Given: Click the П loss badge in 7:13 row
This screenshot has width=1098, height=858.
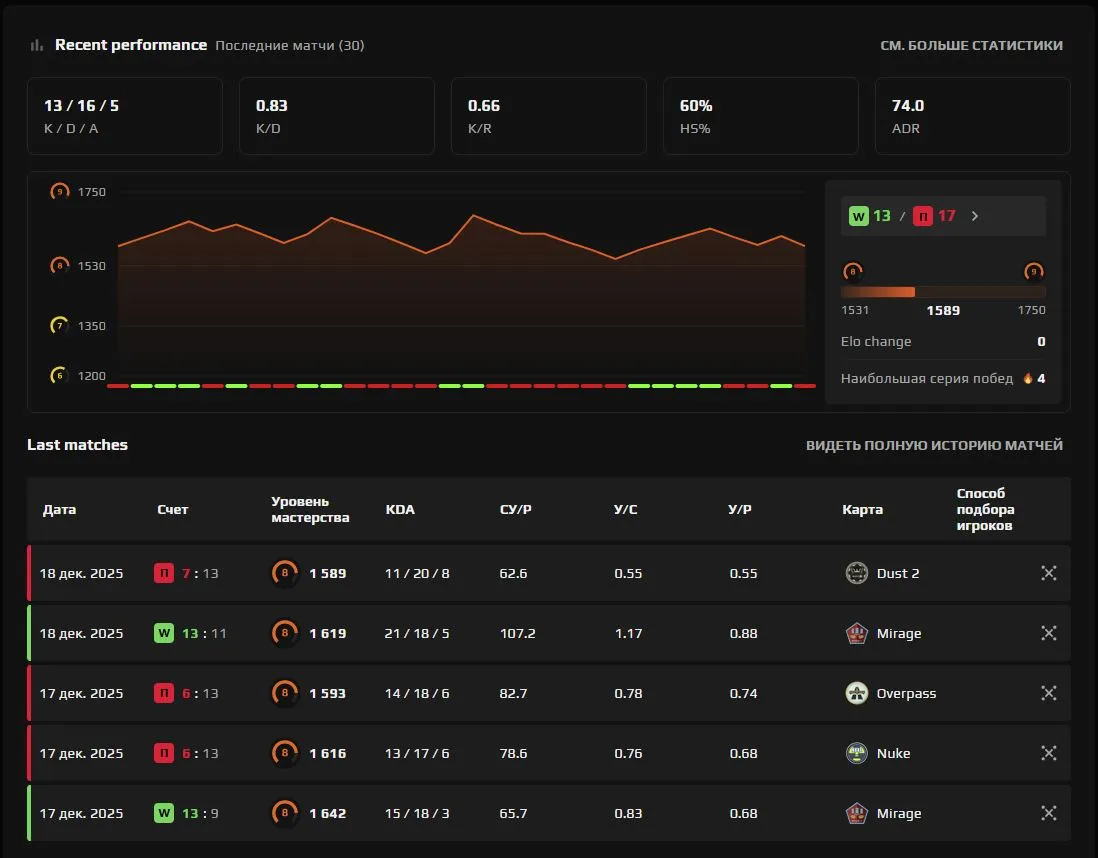Looking at the screenshot, I should [164, 573].
